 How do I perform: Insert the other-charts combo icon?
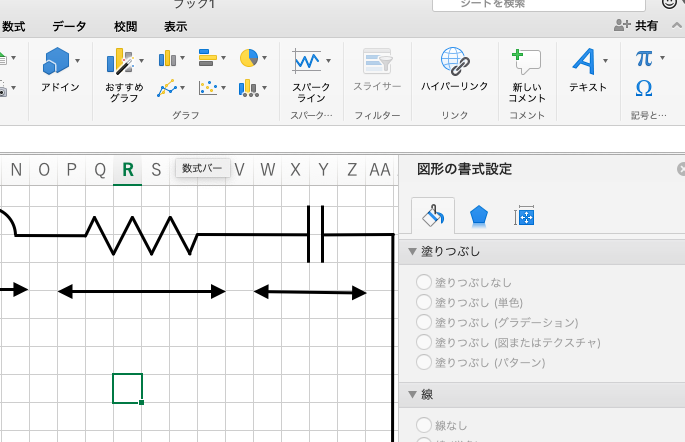point(248,88)
